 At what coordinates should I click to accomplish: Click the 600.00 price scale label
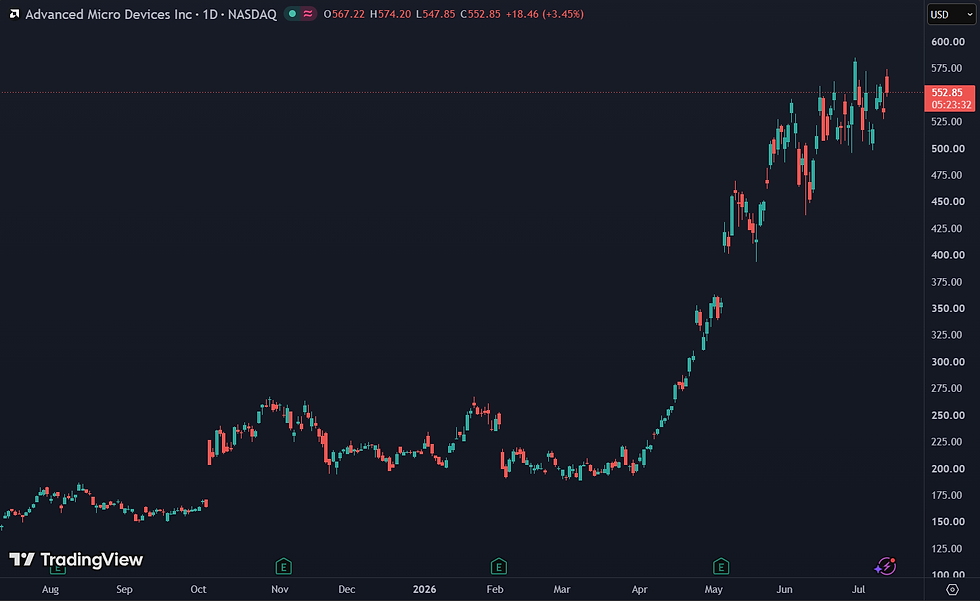[x=948, y=41]
